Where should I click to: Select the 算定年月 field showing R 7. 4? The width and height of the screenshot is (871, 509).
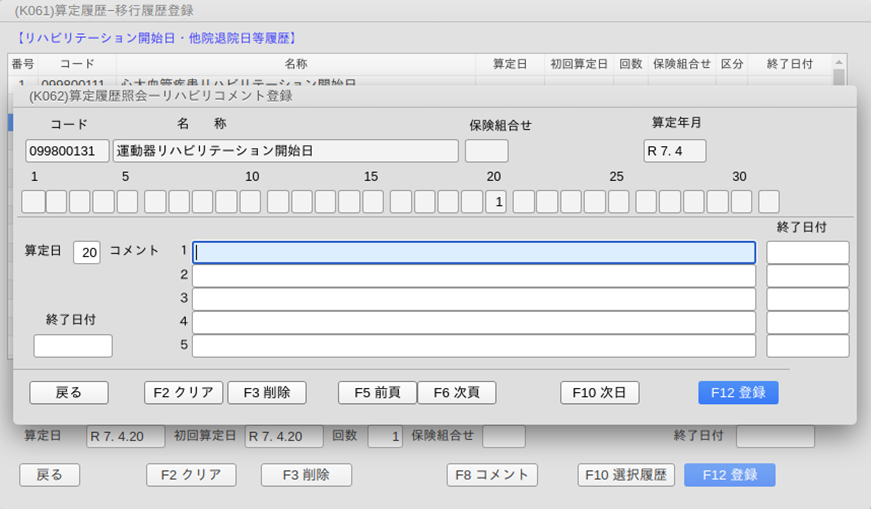(674, 151)
